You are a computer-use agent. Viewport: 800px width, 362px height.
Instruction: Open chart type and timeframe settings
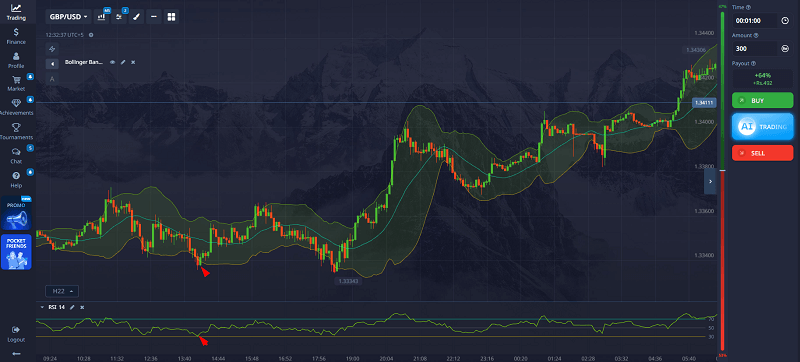102,17
